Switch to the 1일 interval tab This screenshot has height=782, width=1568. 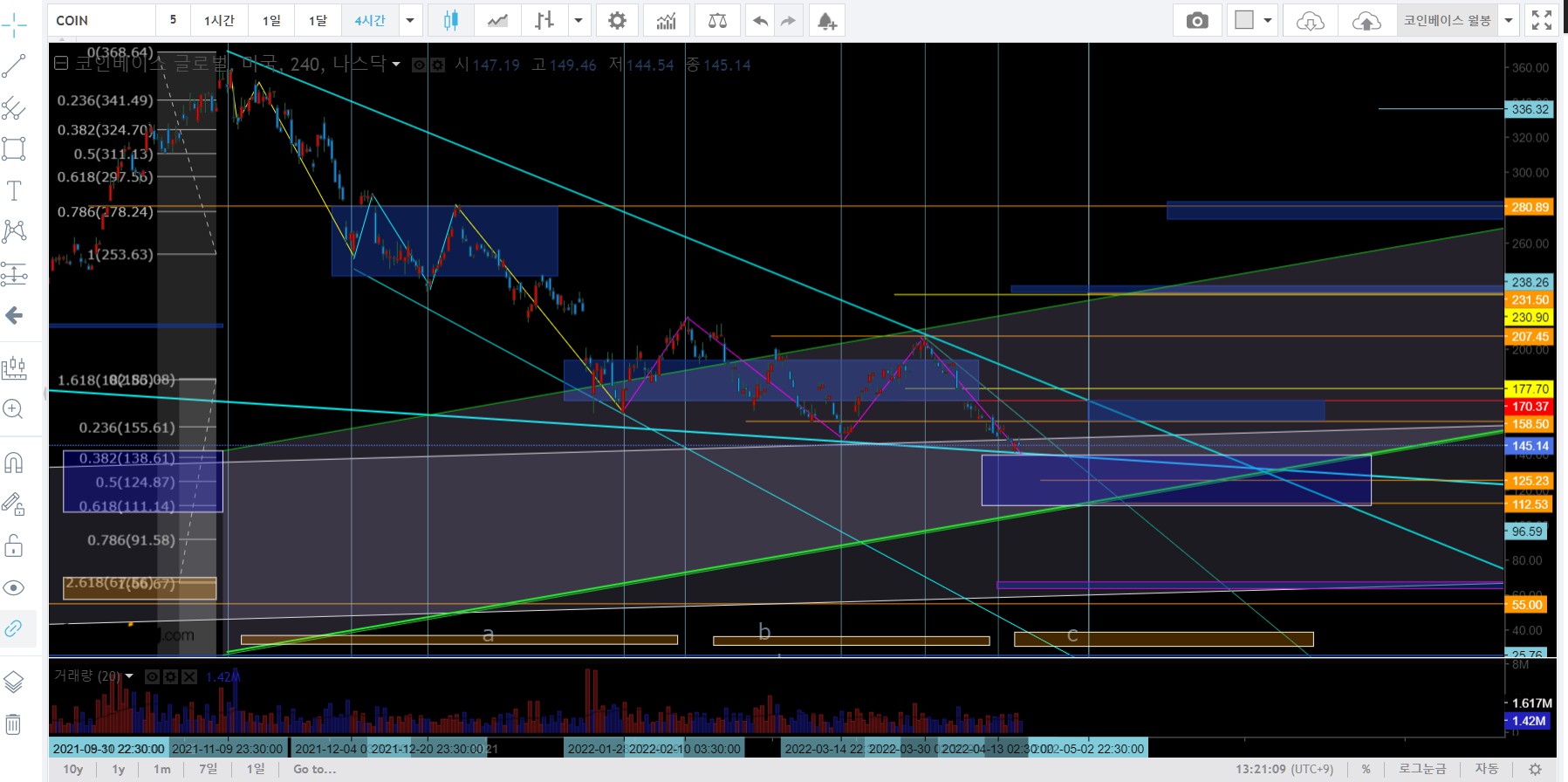click(x=271, y=20)
